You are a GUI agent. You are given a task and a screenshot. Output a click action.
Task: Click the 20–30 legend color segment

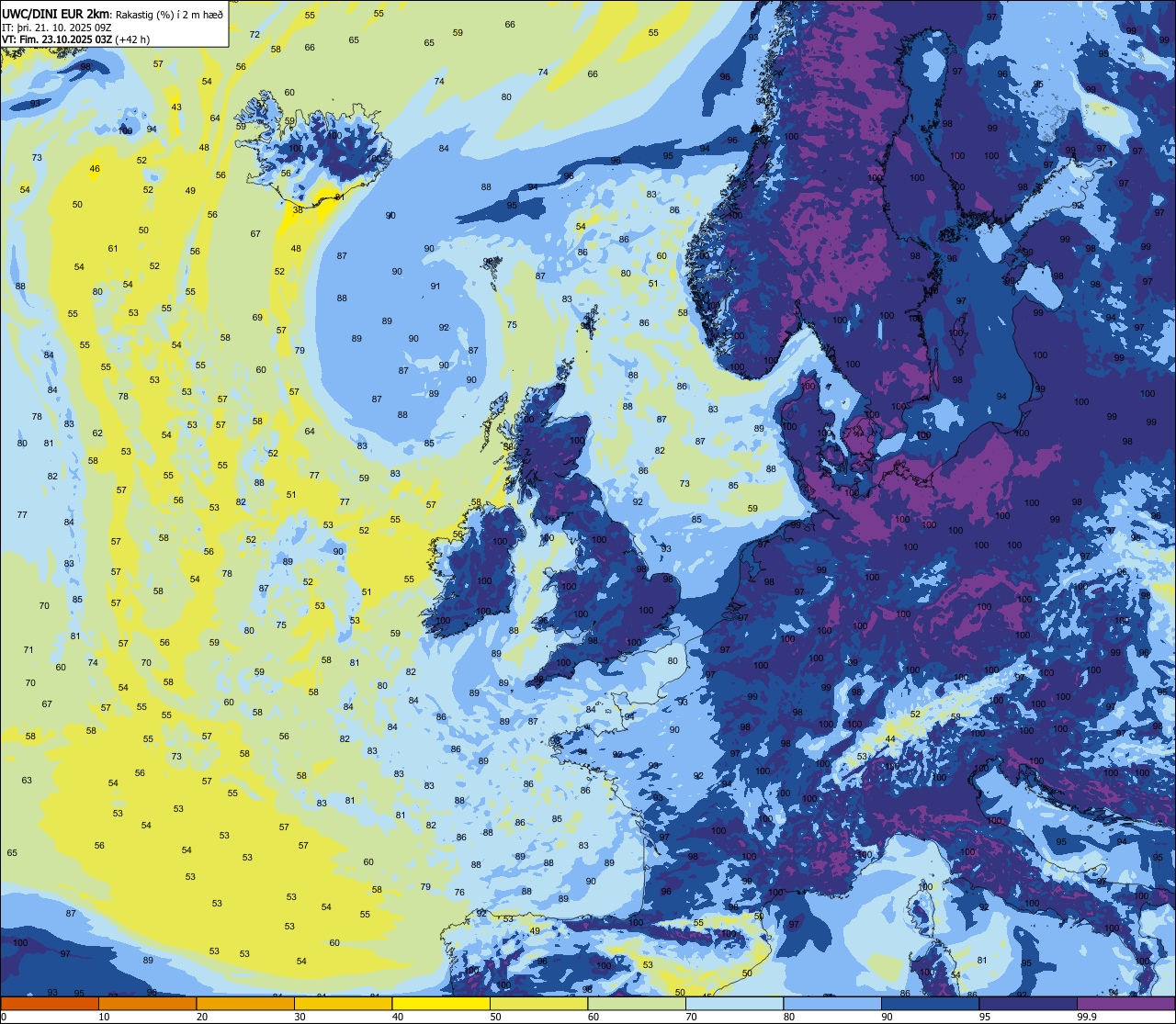245,1003
